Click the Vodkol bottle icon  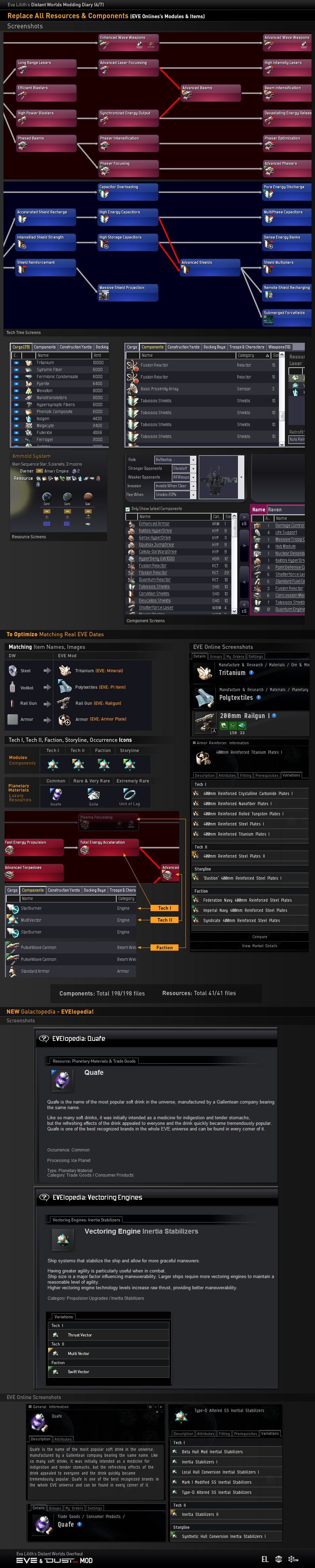[x=13, y=687]
